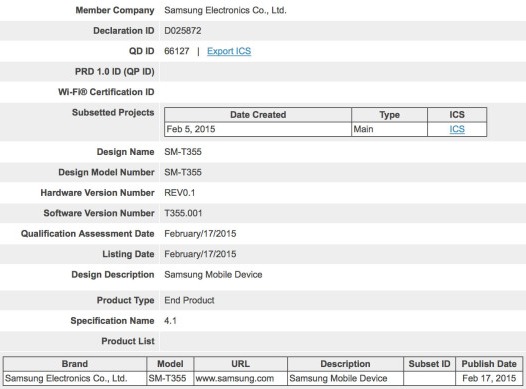Click the Feb 5, 2015 date created cell
526x389 pixels.
[258, 129]
